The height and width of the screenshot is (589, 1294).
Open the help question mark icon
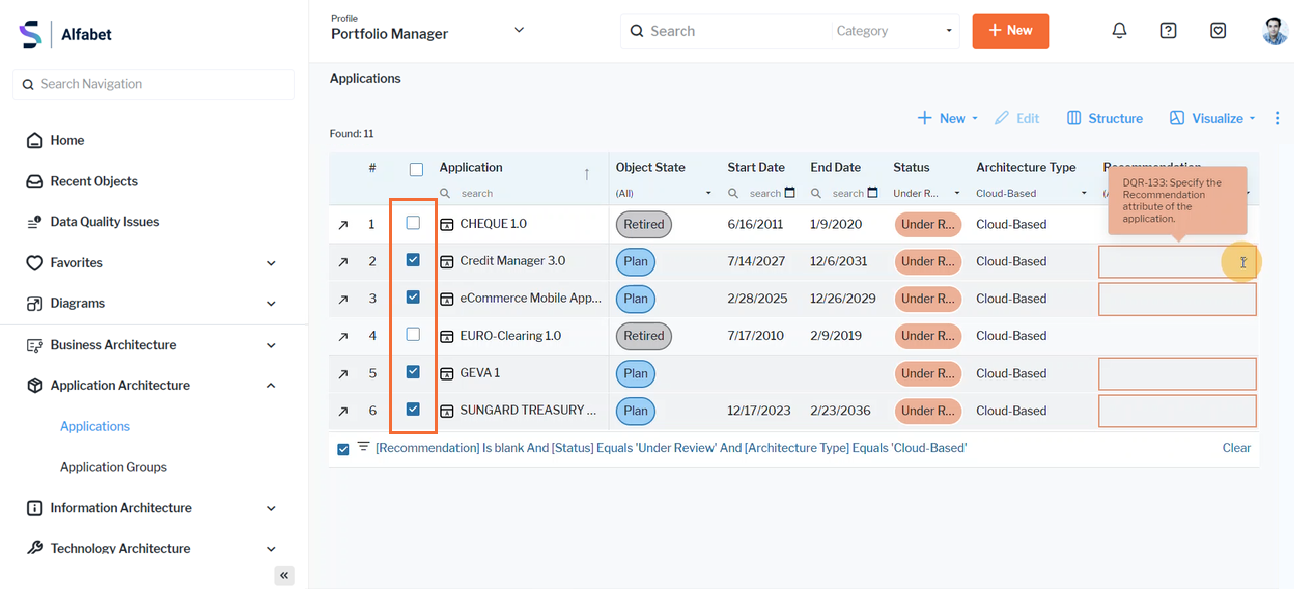click(1168, 31)
